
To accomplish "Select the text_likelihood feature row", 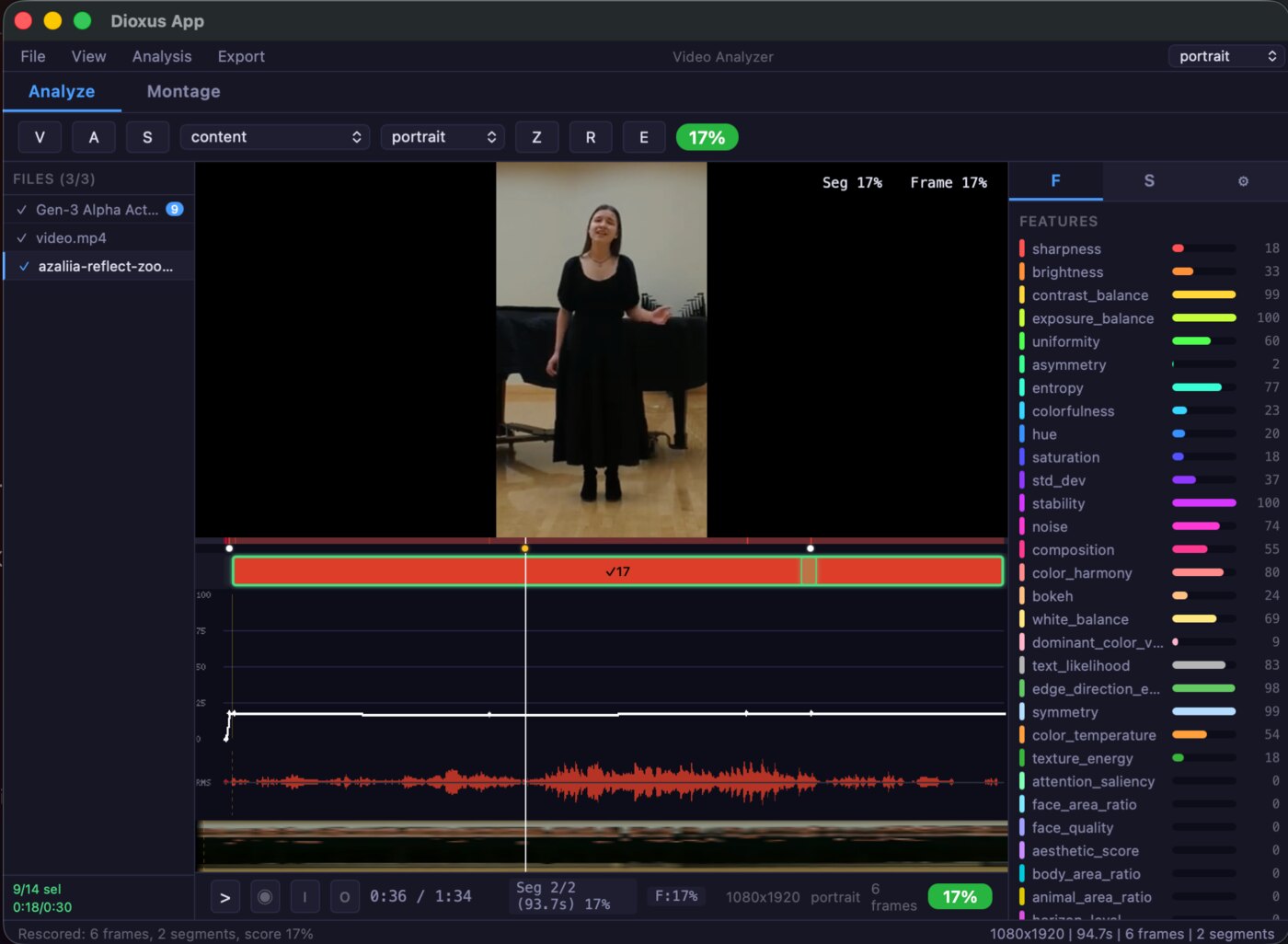I will [1149, 665].
